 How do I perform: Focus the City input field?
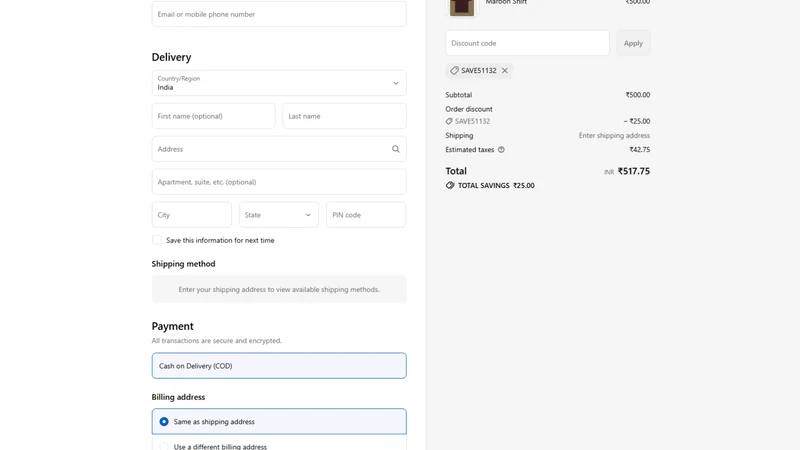click(191, 215)
